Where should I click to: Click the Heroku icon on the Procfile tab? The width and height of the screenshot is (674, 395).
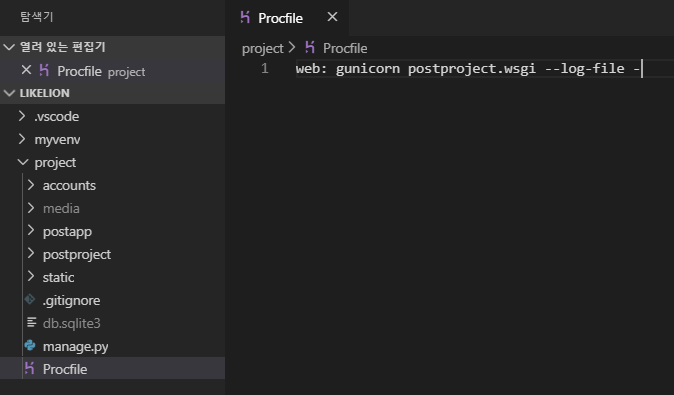pyautogui.click(x=245, y=17)
